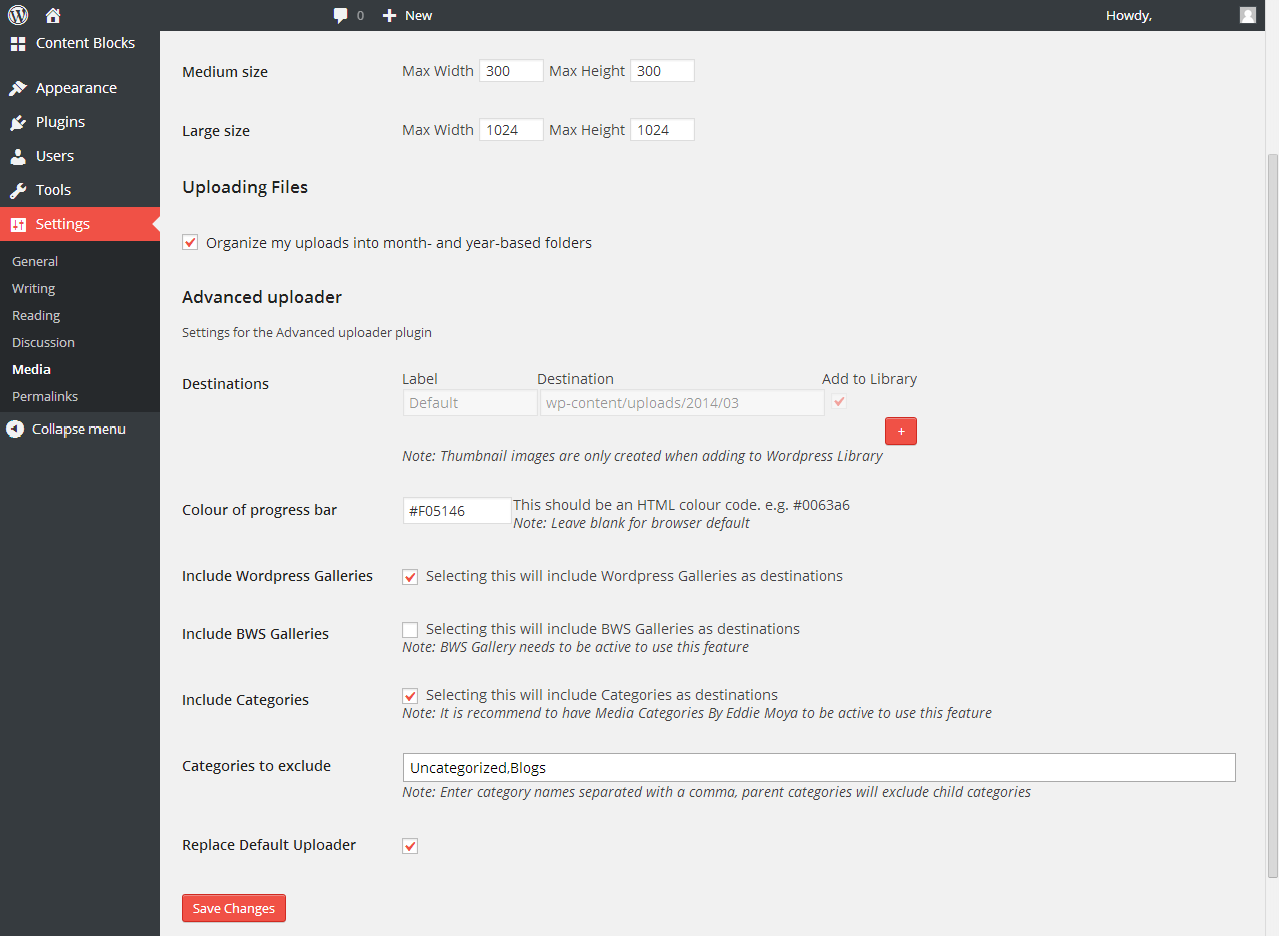Uncheck Organize uploads into month-based folders
This screenshot has height=936, width=1279.
(x=190, y=242)
